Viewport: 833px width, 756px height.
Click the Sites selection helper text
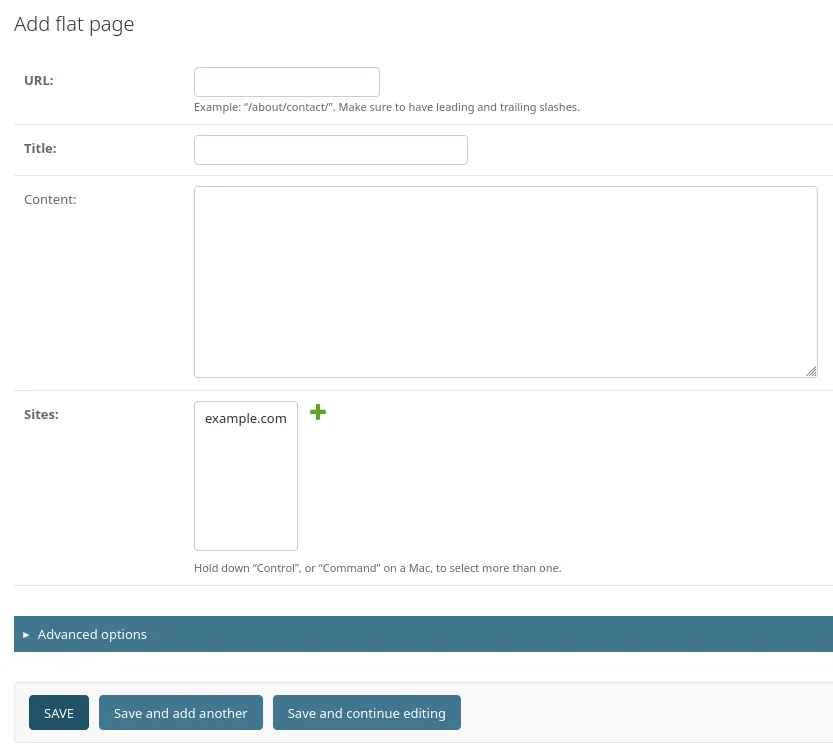(377, 567)
